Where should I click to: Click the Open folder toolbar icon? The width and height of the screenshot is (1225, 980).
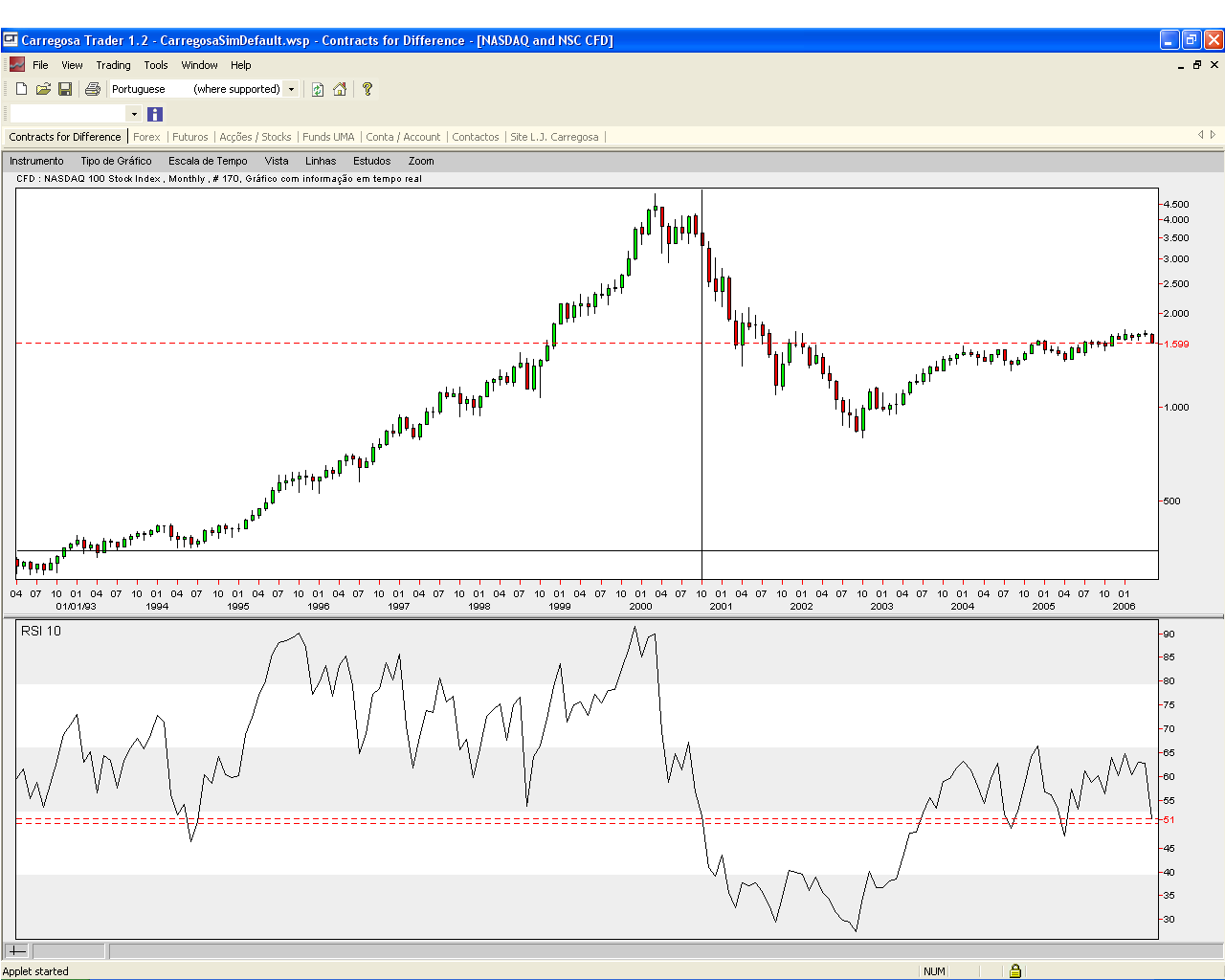pos(43,89)
